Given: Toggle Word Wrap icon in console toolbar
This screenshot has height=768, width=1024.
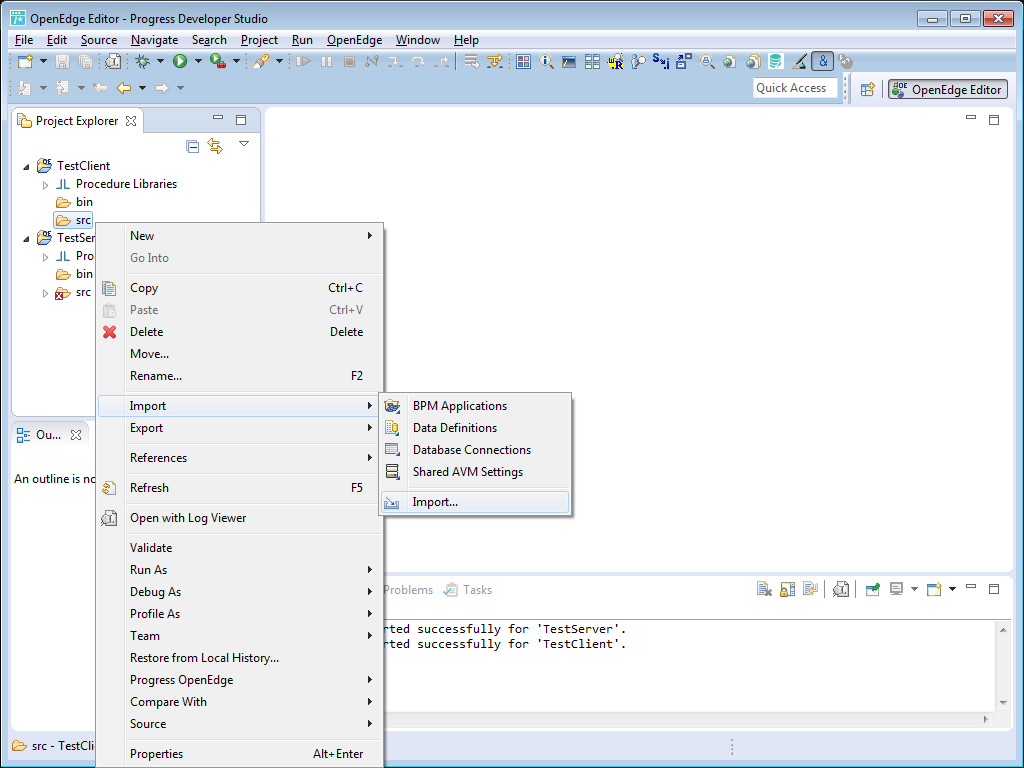Looking at the screenshot, I should (810, 590).
